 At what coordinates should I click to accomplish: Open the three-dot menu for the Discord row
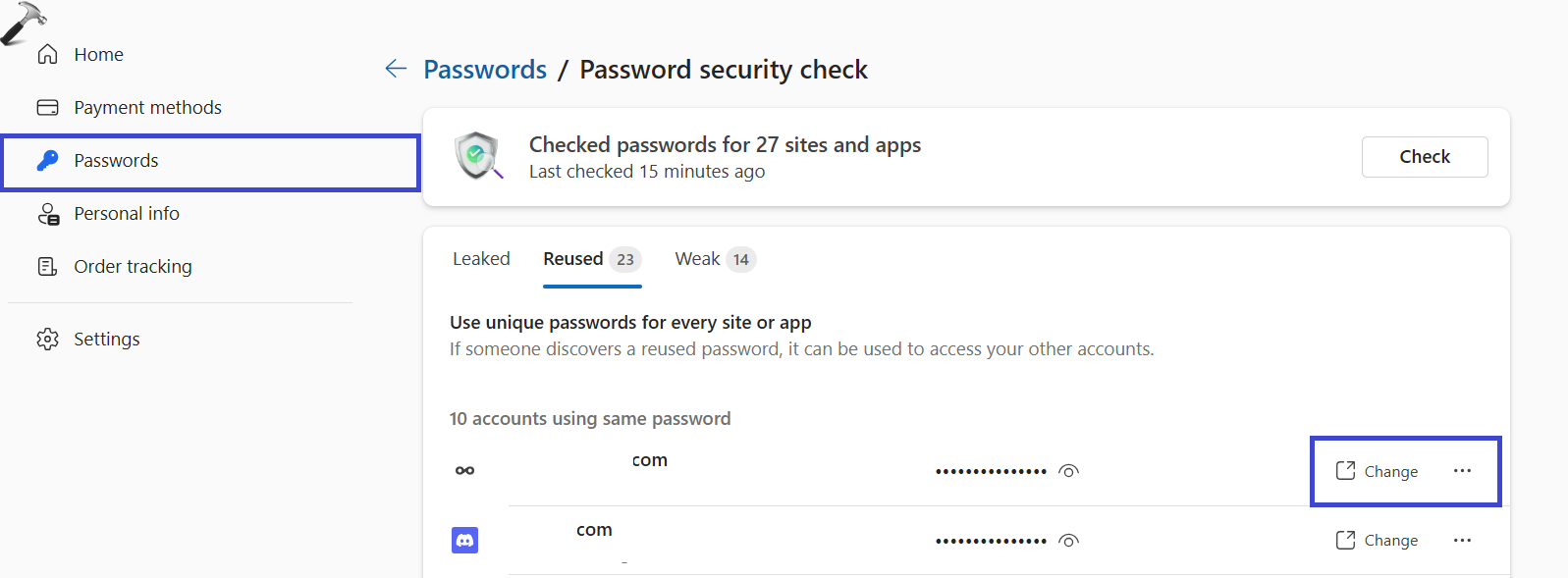tap(1462, 541)
